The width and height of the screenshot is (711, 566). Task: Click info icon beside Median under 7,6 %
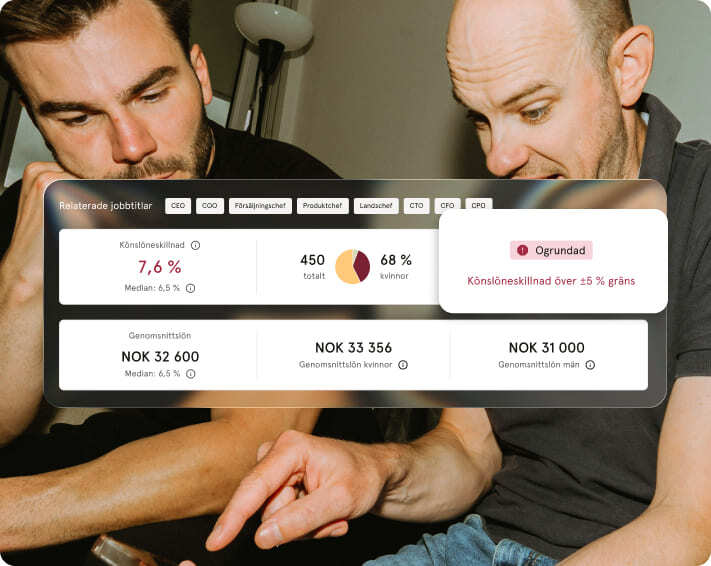click(x=190, y=288)
